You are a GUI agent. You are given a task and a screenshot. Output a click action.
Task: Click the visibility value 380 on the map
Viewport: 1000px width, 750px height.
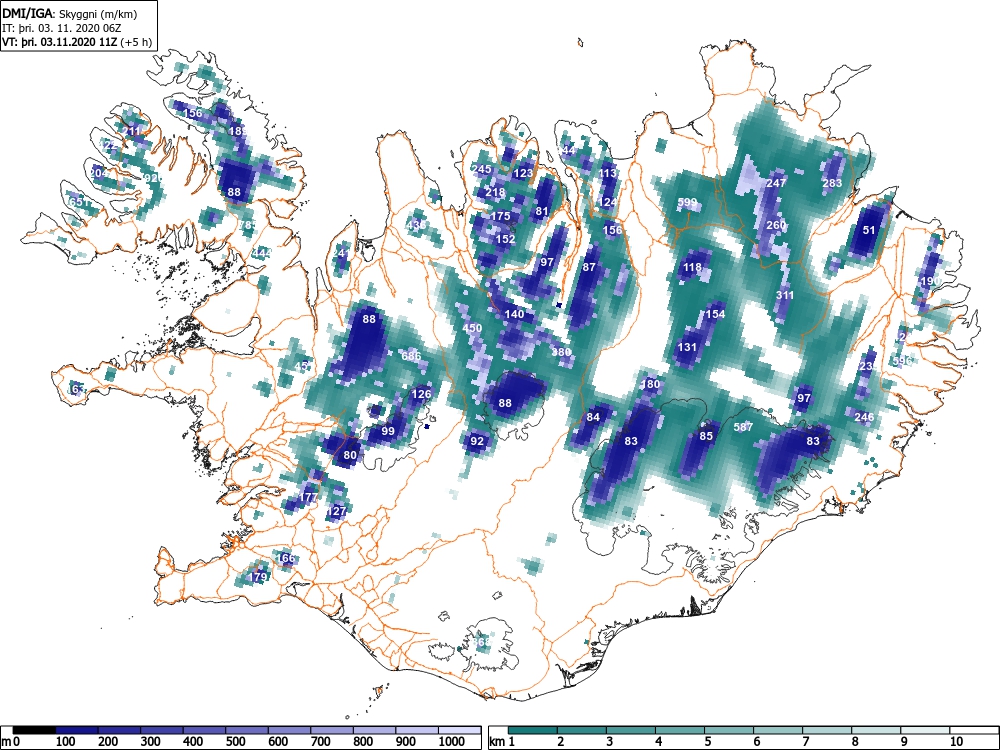click(561, 352)
